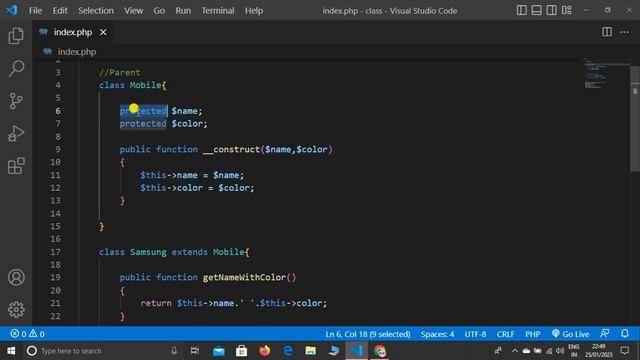Open the Windows Start menu
The height and width of the screenshot is (360, 640).
(x=11, y=351)
